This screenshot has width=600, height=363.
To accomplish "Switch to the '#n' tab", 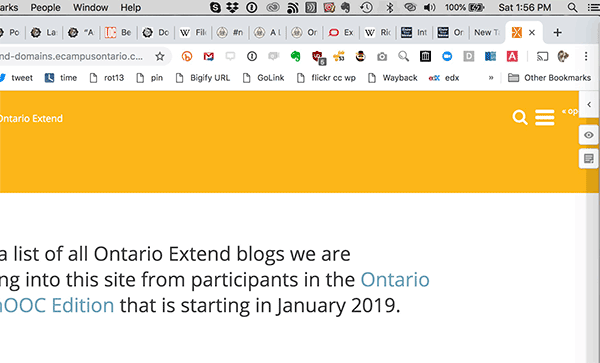I will 230,33.
